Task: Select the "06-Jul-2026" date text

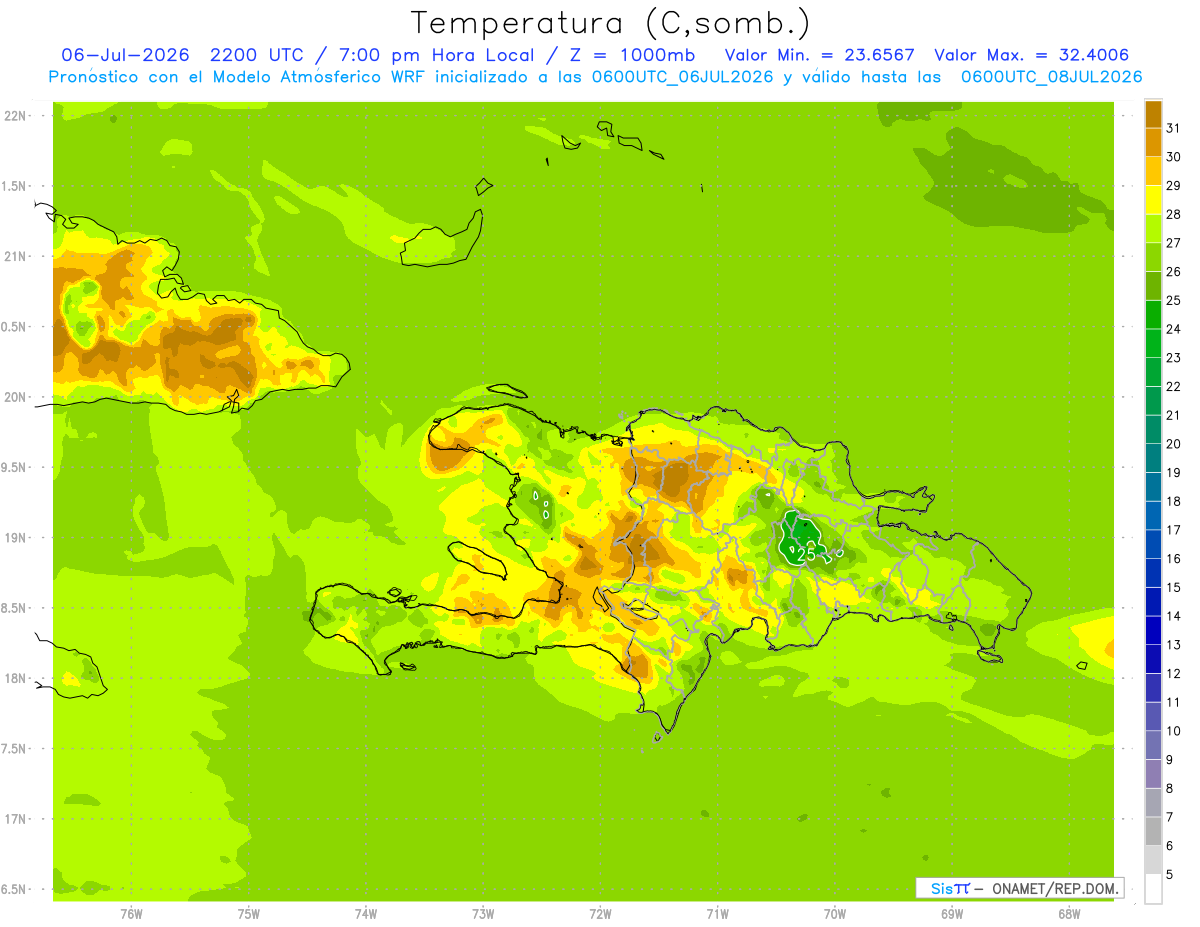Action: pyautogui.click(x=126, y=55)
